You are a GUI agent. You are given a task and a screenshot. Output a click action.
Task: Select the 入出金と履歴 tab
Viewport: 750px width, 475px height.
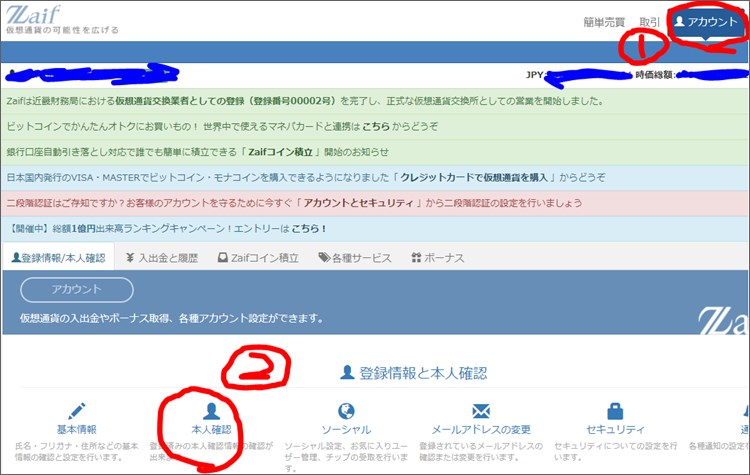pos(162,258)
